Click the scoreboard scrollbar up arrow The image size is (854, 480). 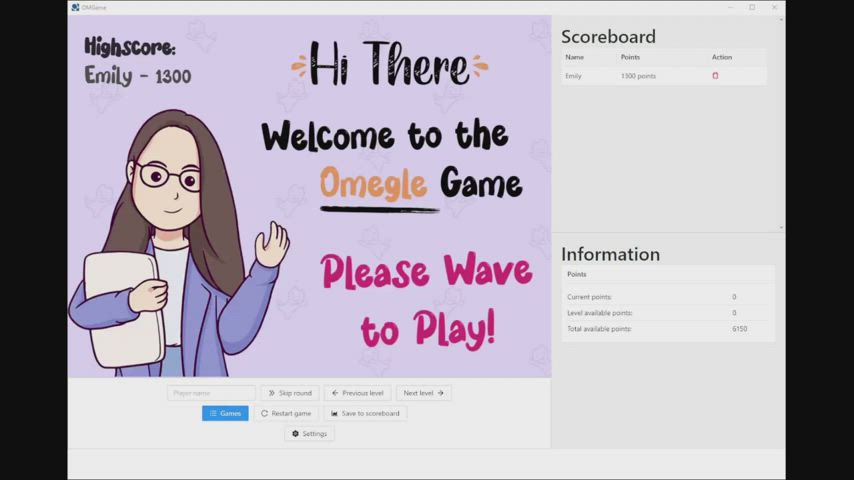click(x=782, y=20)
